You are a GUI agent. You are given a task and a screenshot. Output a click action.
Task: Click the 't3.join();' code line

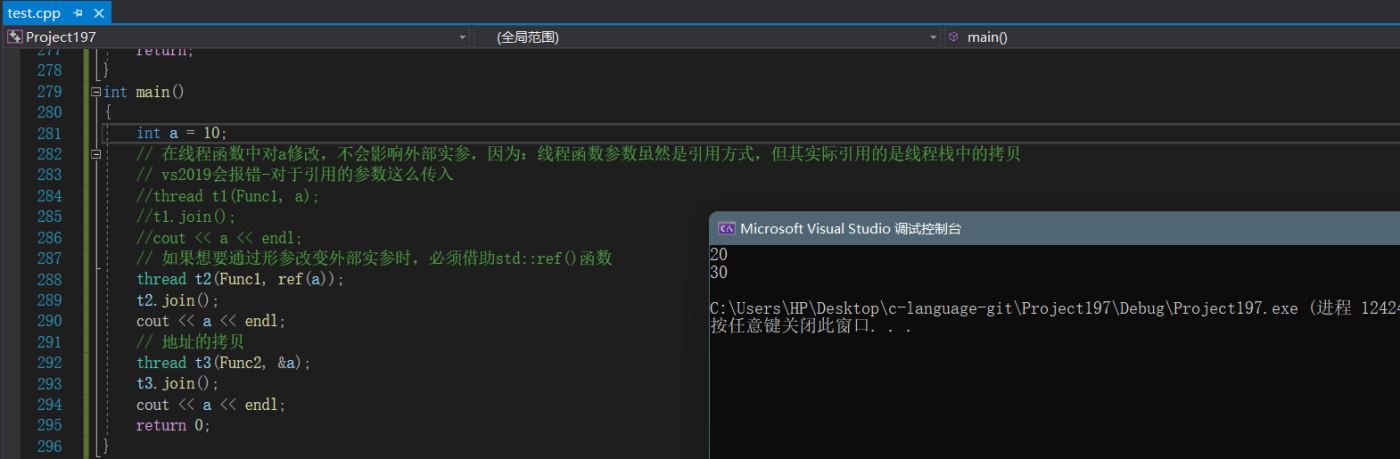pos(177,384)
